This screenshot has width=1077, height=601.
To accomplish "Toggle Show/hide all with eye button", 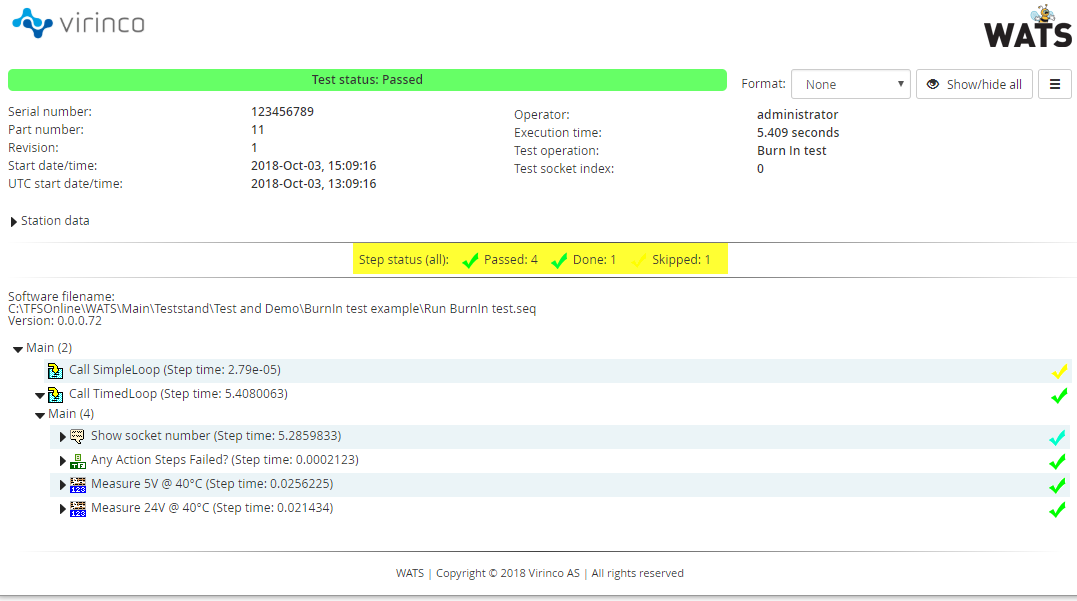I will 973,84.
